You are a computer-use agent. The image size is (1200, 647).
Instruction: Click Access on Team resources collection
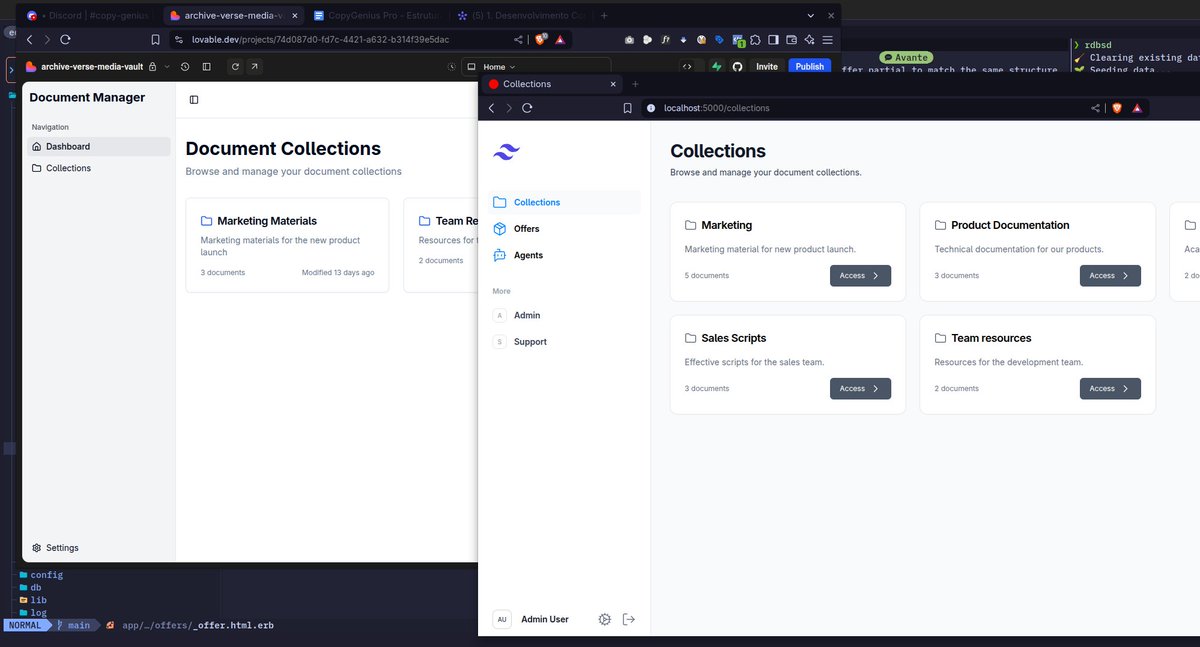1110,388
